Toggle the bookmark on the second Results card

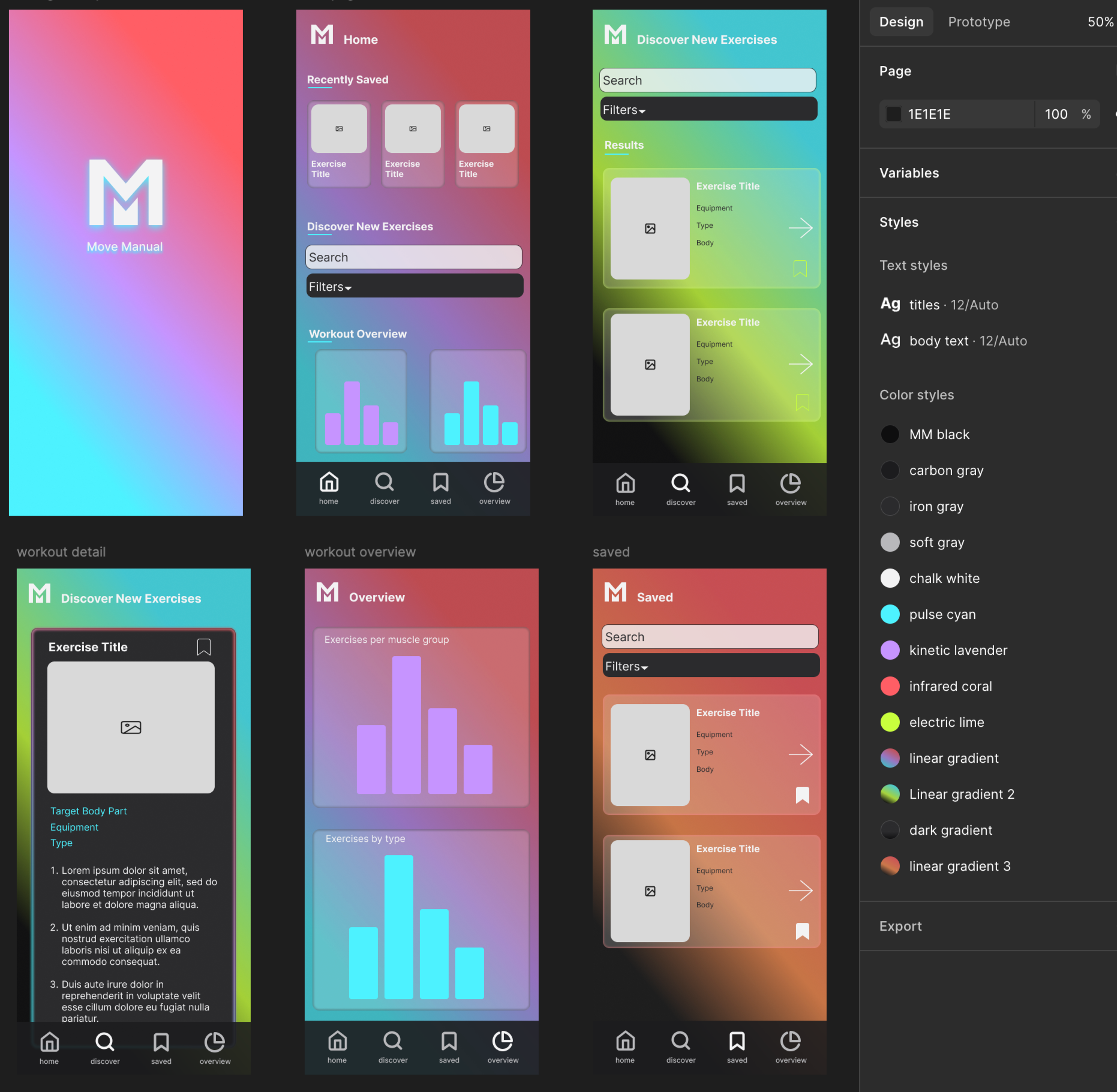point(802,403)
